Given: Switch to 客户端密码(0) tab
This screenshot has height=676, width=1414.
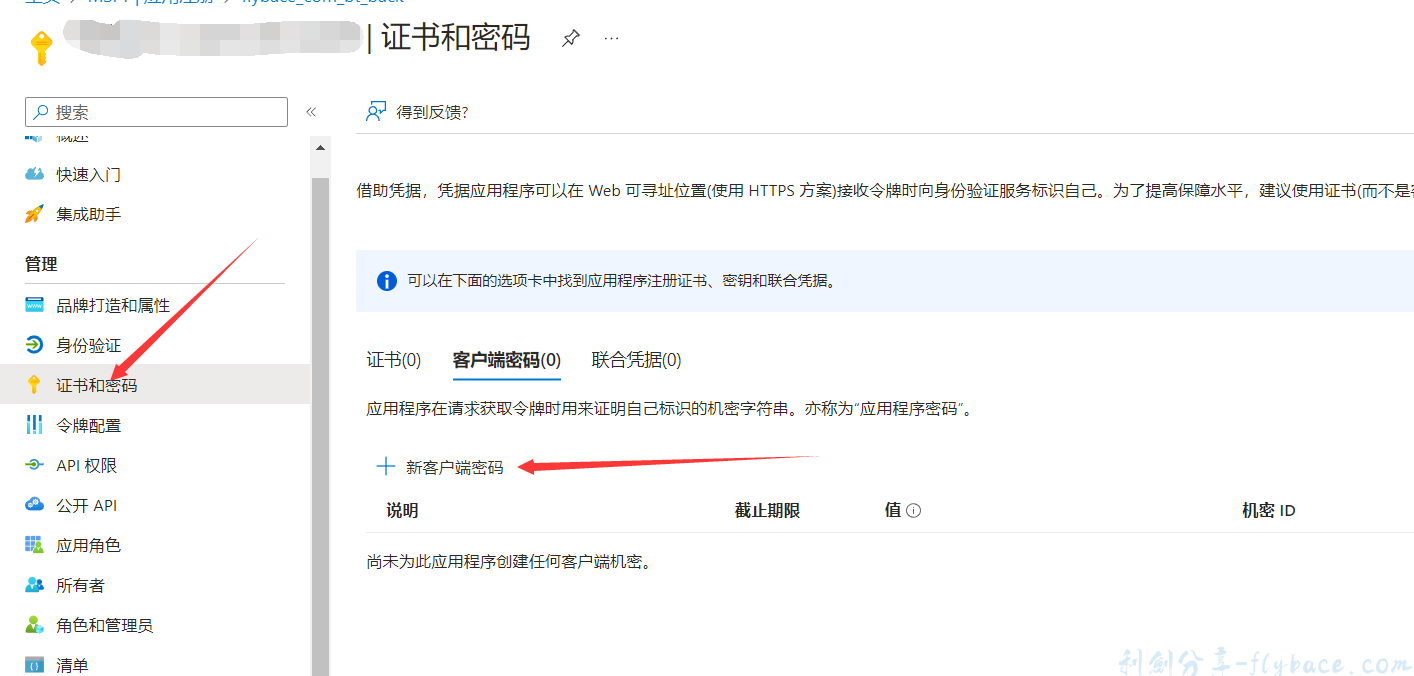Looking at the screenshot, I should click(x=507, y=360).
